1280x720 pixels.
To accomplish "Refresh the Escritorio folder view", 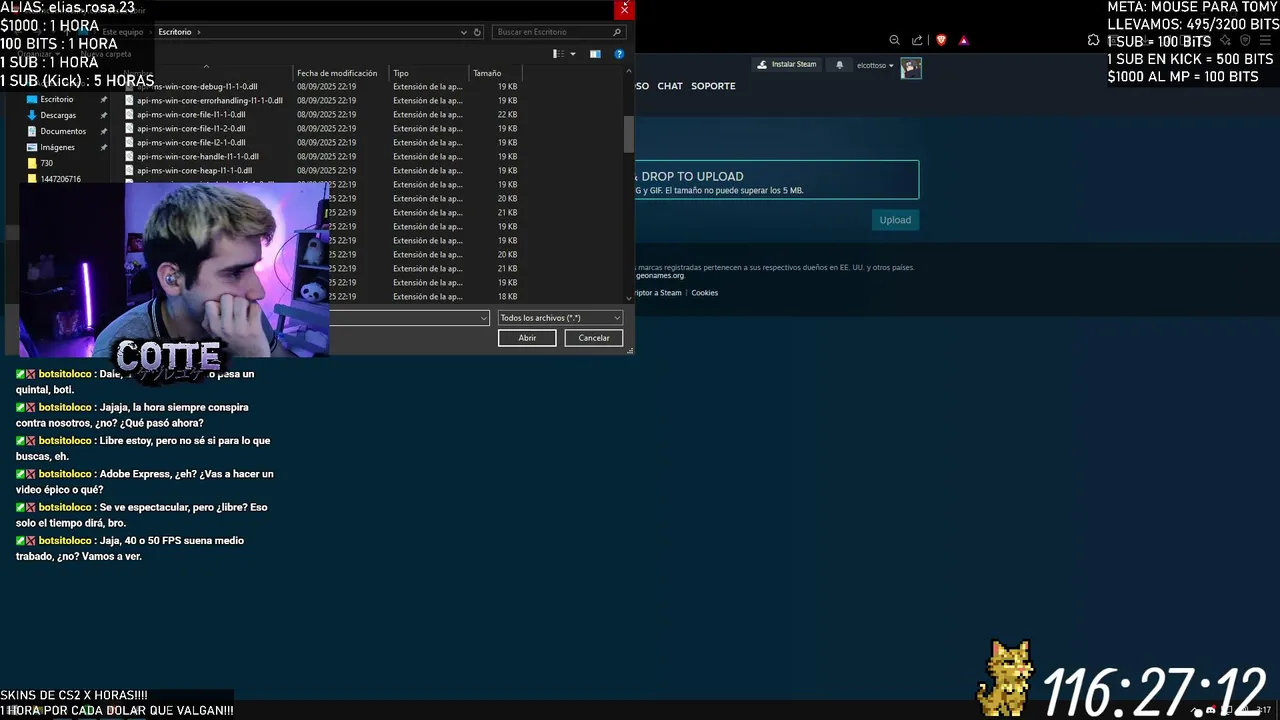I will coord(477,32).
